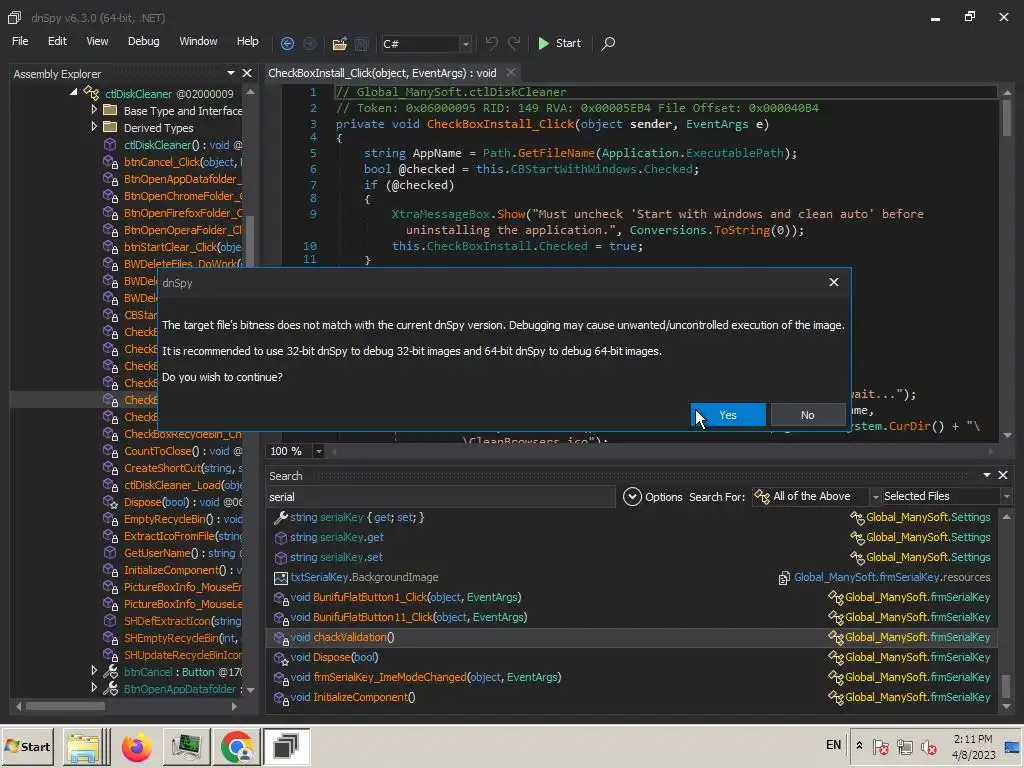Select the frmSerialKey_ImeModeChanged search result
This screenshot has width=1024, height=768.
coord(632,677)
